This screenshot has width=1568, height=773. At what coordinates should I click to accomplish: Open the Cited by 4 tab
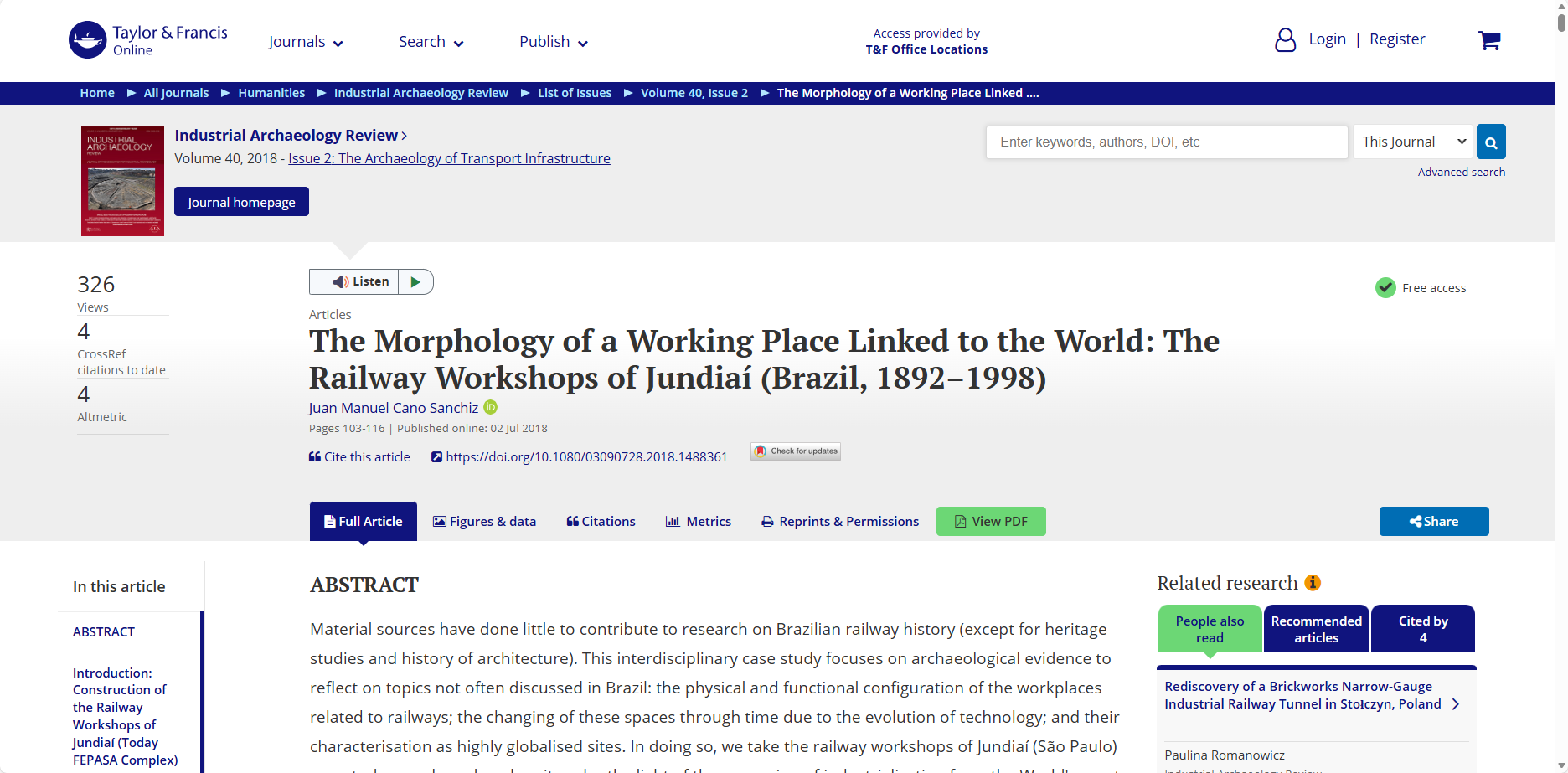pyautogui.click(x=1422, y=629)
